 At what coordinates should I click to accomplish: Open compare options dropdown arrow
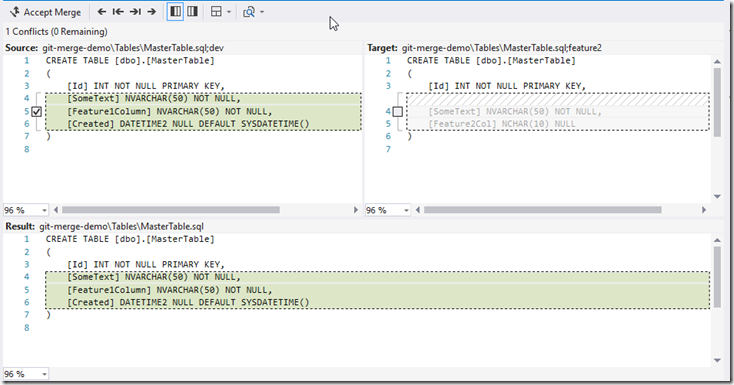pos(262,12)
